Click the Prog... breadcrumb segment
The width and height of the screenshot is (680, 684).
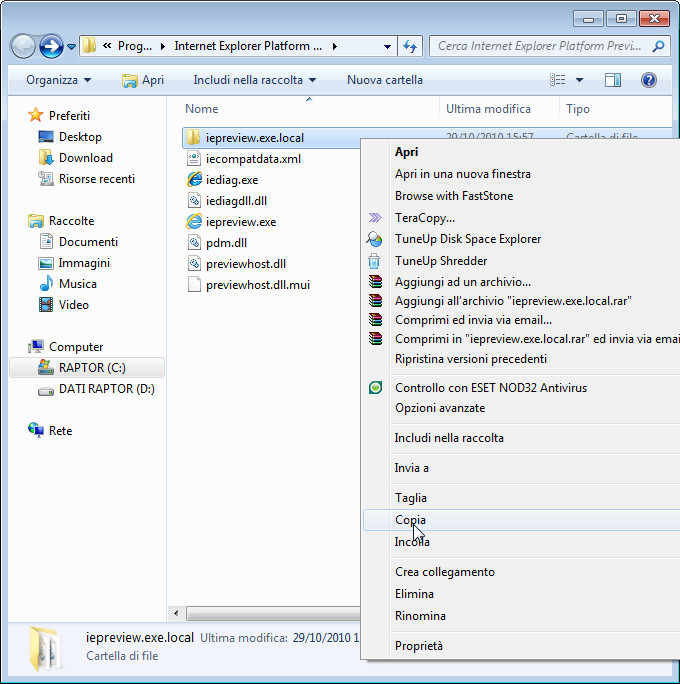pos(135,46)
